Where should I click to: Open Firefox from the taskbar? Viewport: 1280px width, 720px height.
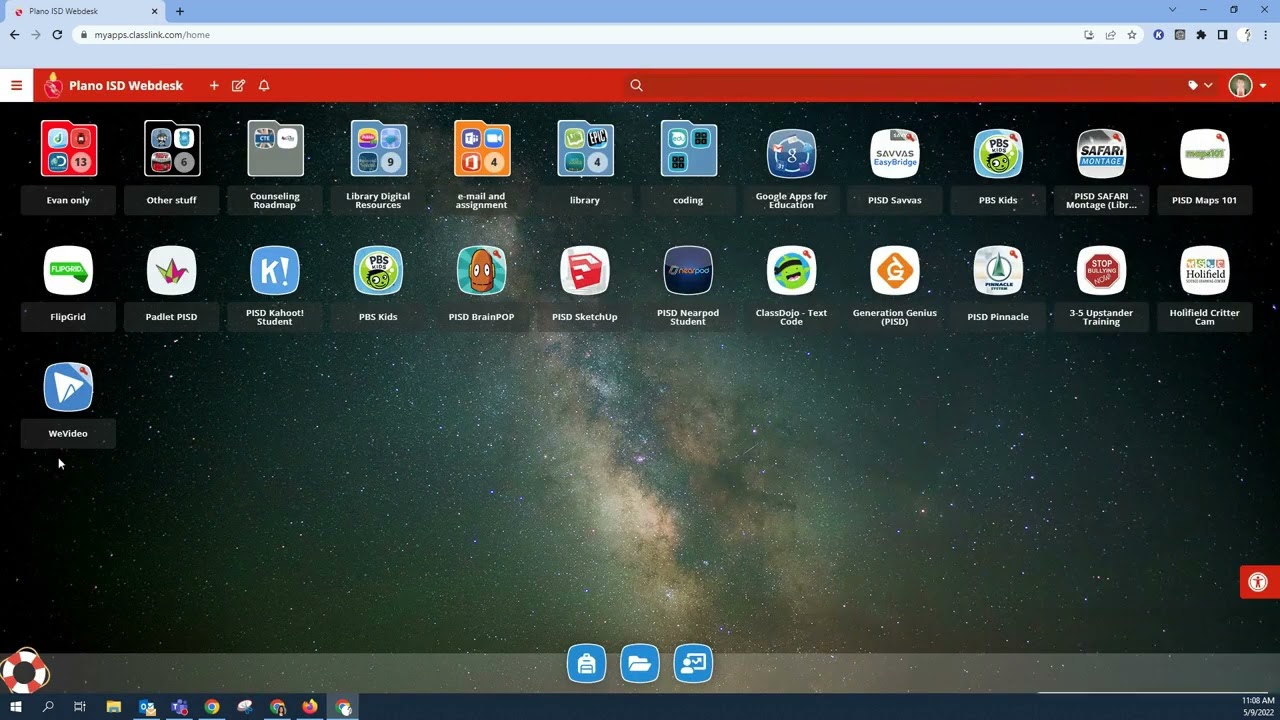click(x=310, y=707)
